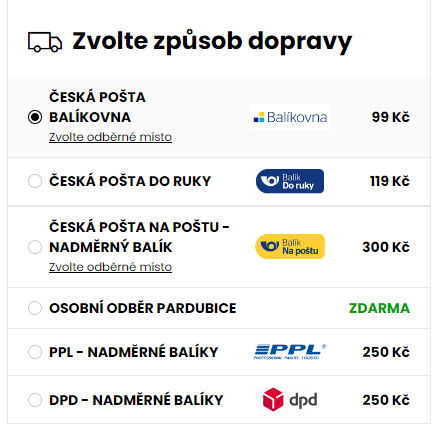Open Zvolte odběrné místo link under Nadměrný balík
This screenshot has height=432, width=435.
coord(110,267)
